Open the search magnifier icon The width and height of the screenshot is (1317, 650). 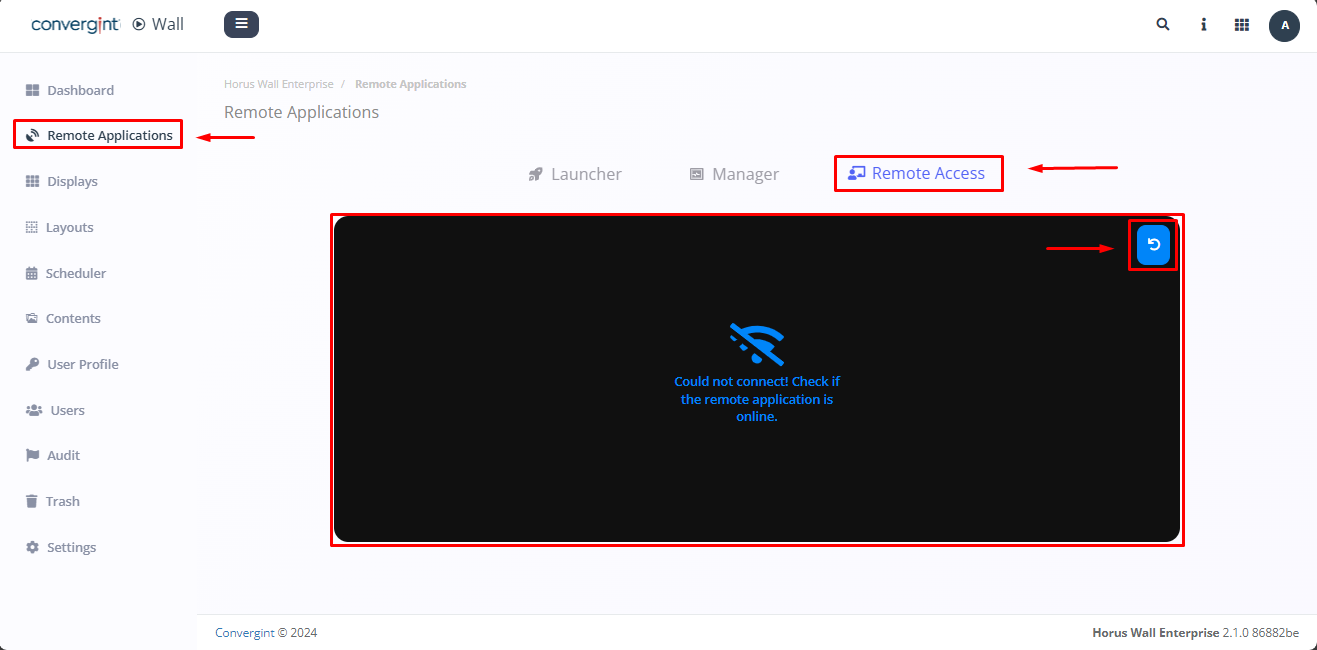tap(1163, 25)
